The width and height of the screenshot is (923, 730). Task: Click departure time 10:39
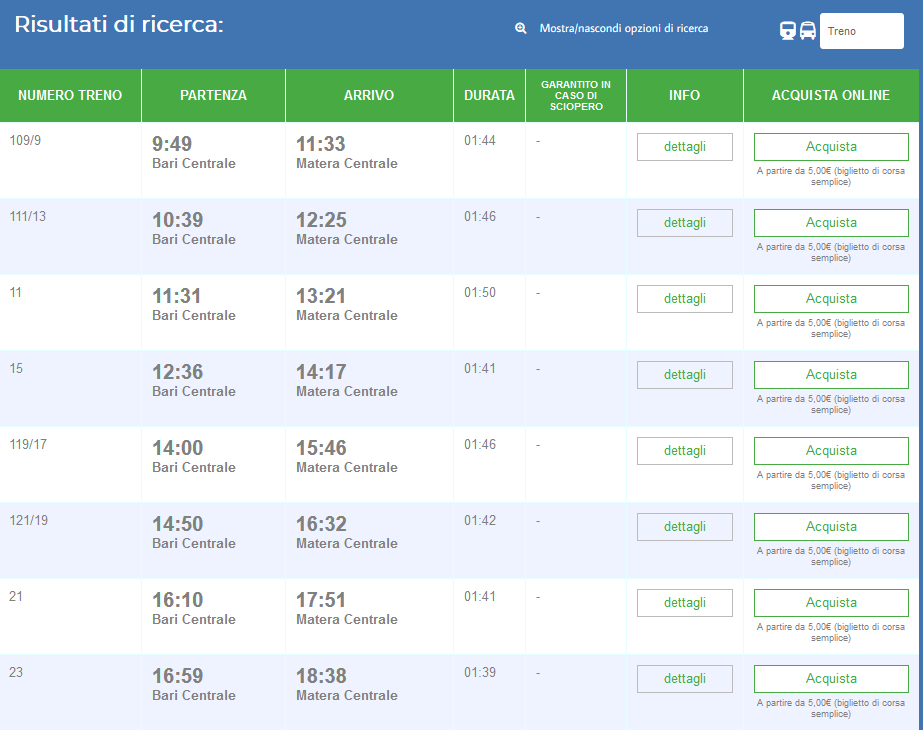178,220
